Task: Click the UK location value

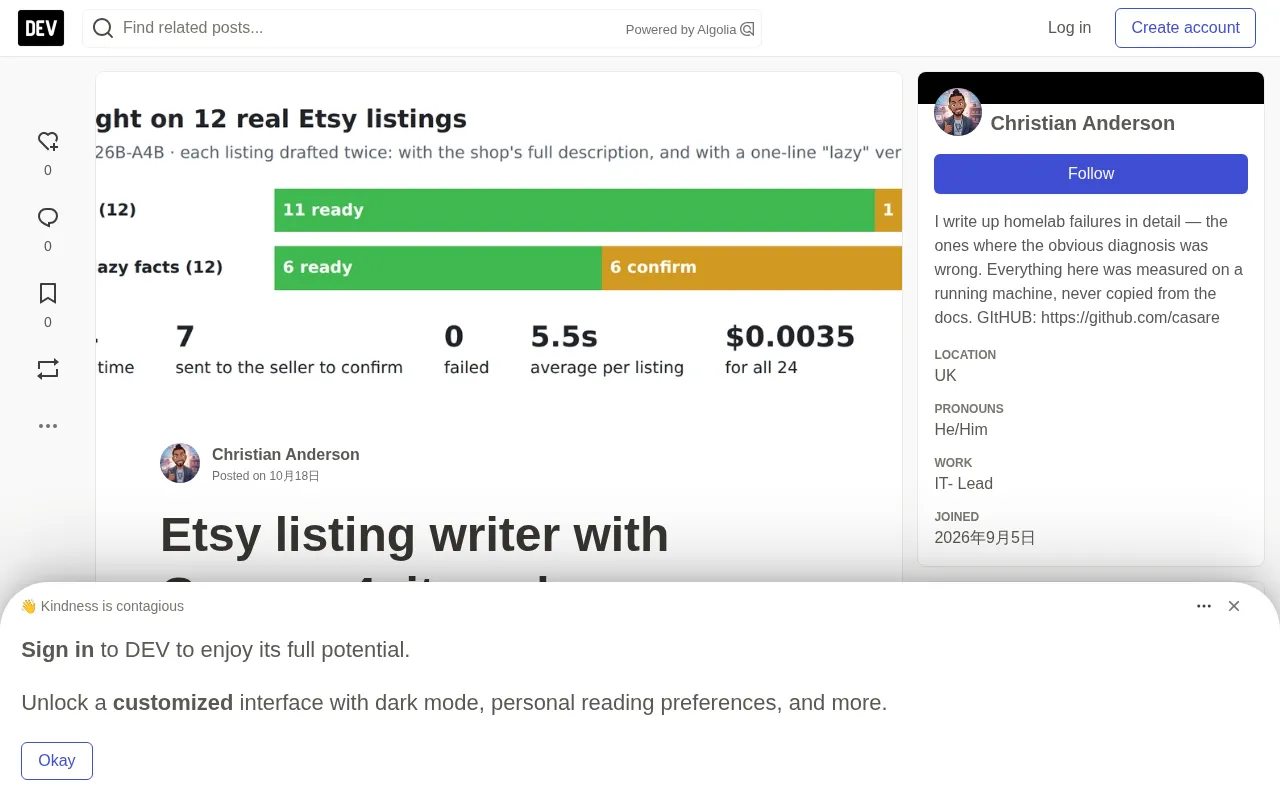Action: [x=945, y=375]
